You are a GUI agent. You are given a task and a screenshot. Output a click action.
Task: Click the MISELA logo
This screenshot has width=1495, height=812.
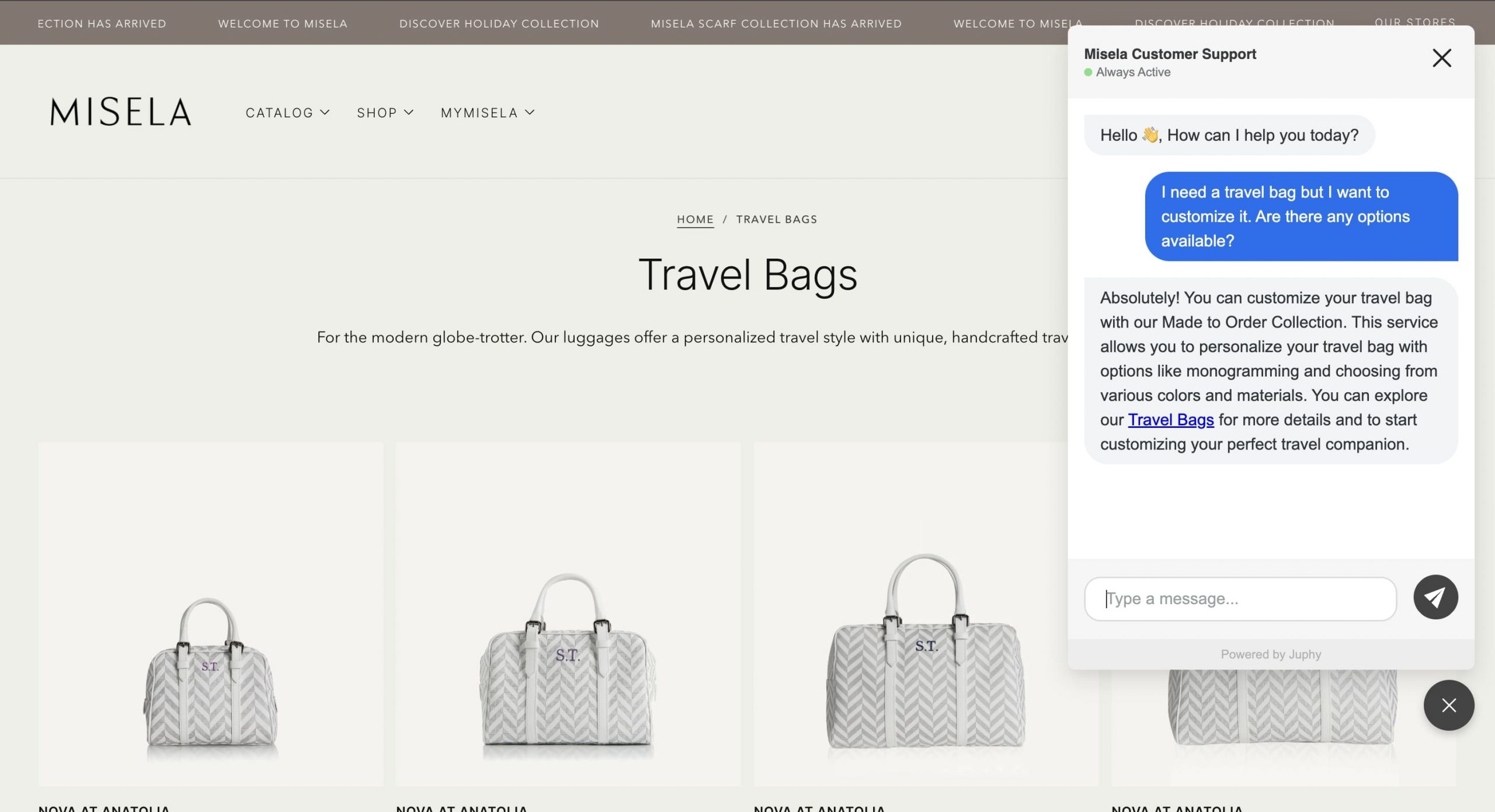click(x=121, y=111)
